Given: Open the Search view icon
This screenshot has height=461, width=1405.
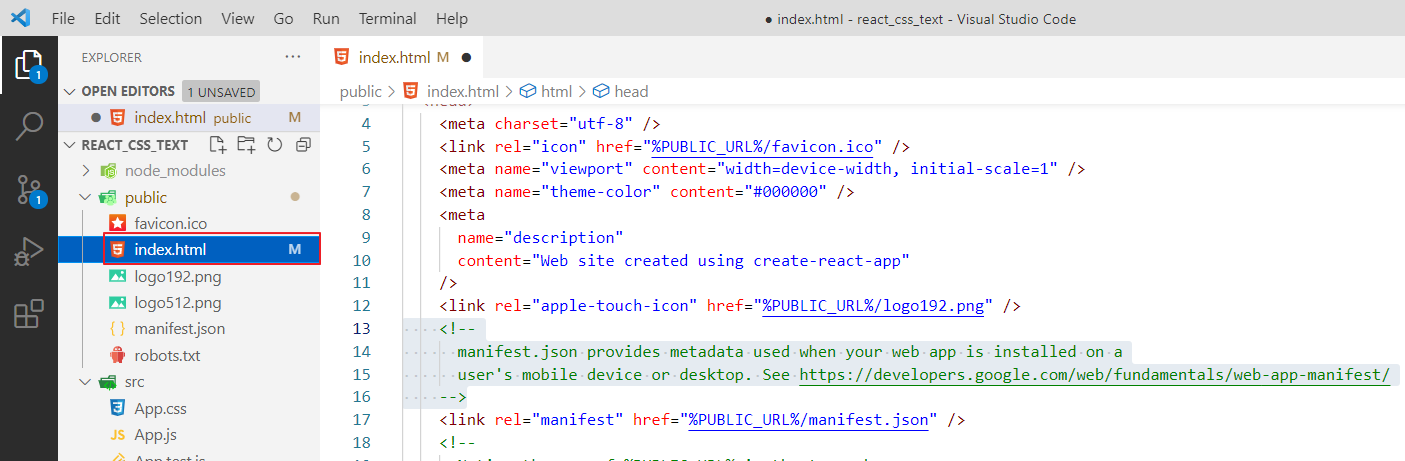Looking at the screenshot, I should (x=28, y=127).
